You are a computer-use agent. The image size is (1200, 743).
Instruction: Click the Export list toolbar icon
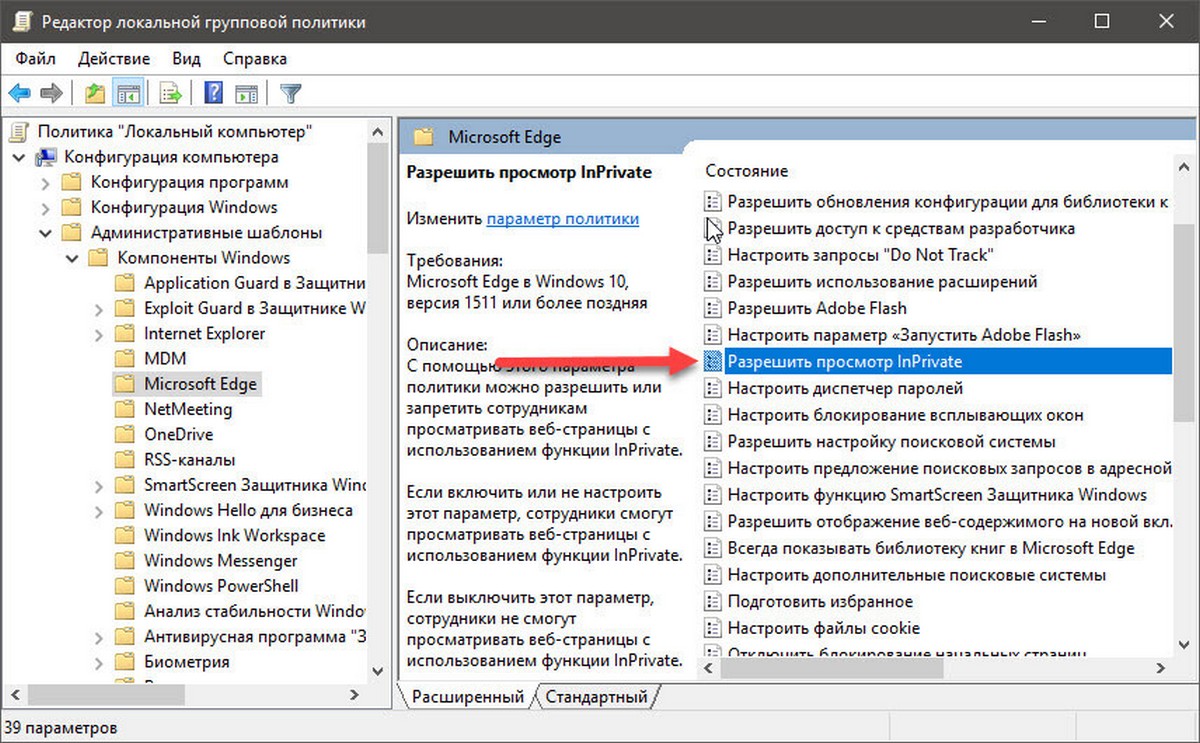170,94
